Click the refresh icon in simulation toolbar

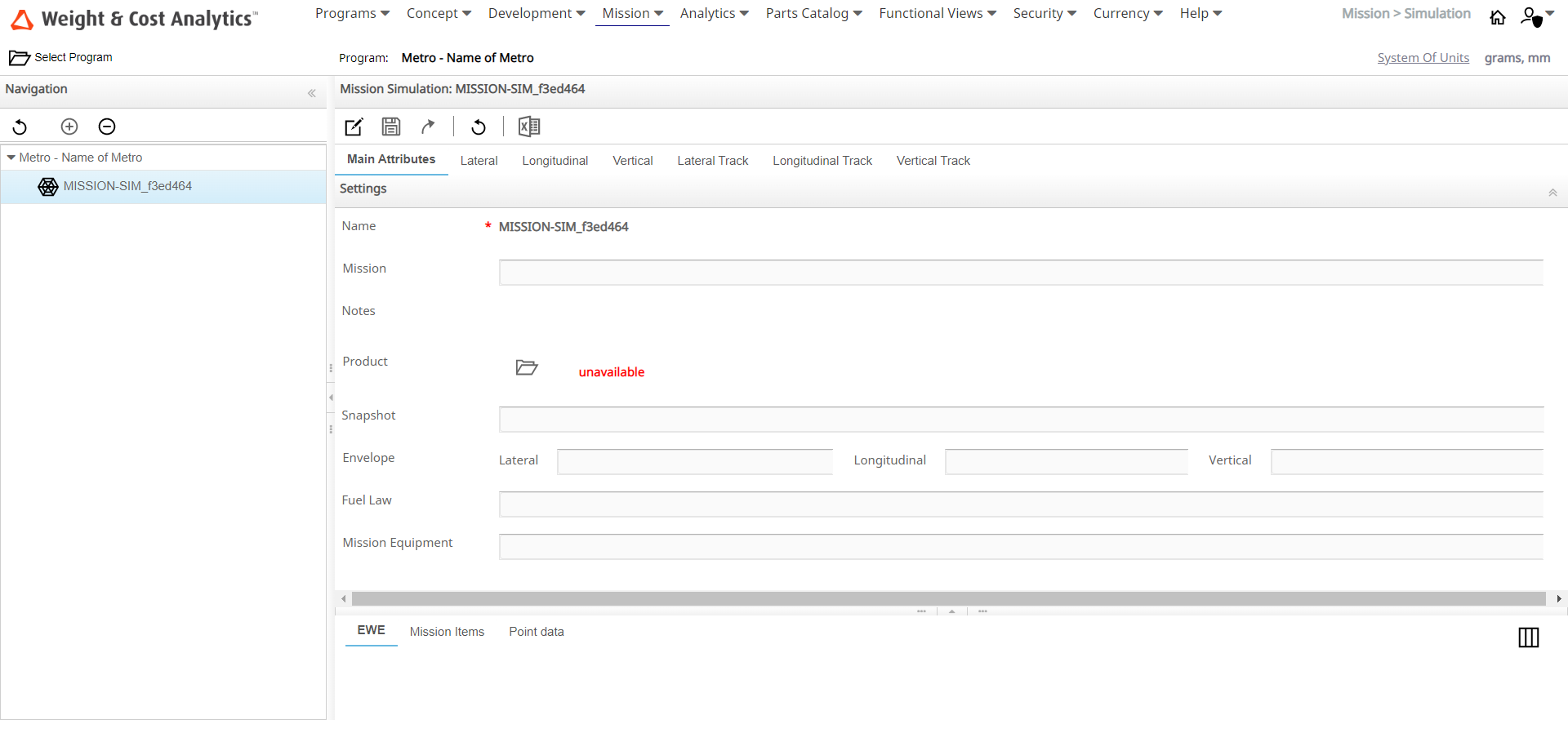tap(479, 127)
